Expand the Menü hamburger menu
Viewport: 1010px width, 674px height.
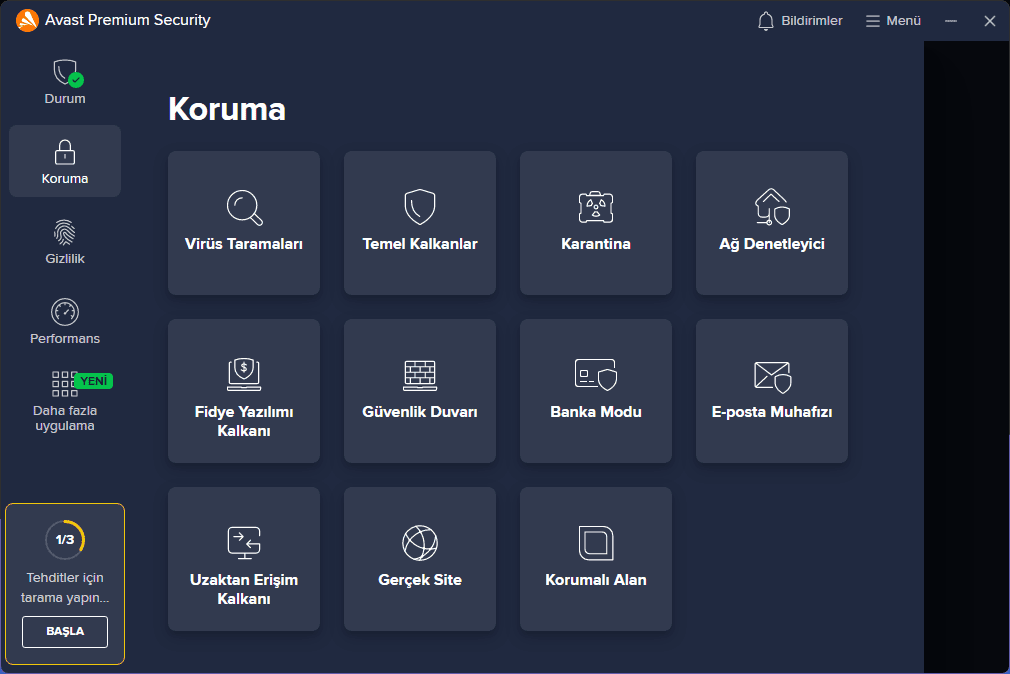(x=893, y=21)
